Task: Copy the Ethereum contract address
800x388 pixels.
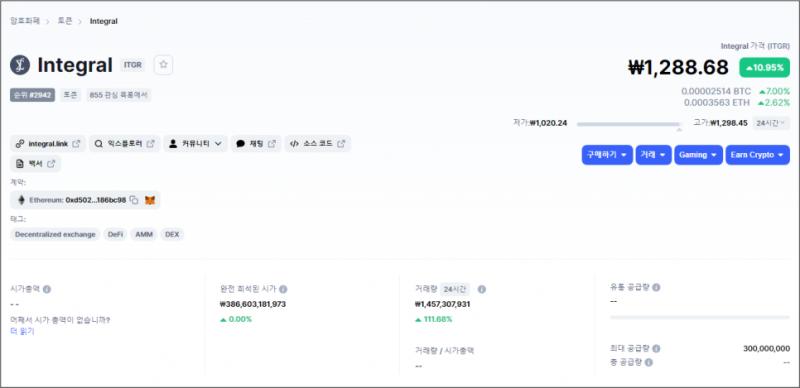Action: point(134,200)
